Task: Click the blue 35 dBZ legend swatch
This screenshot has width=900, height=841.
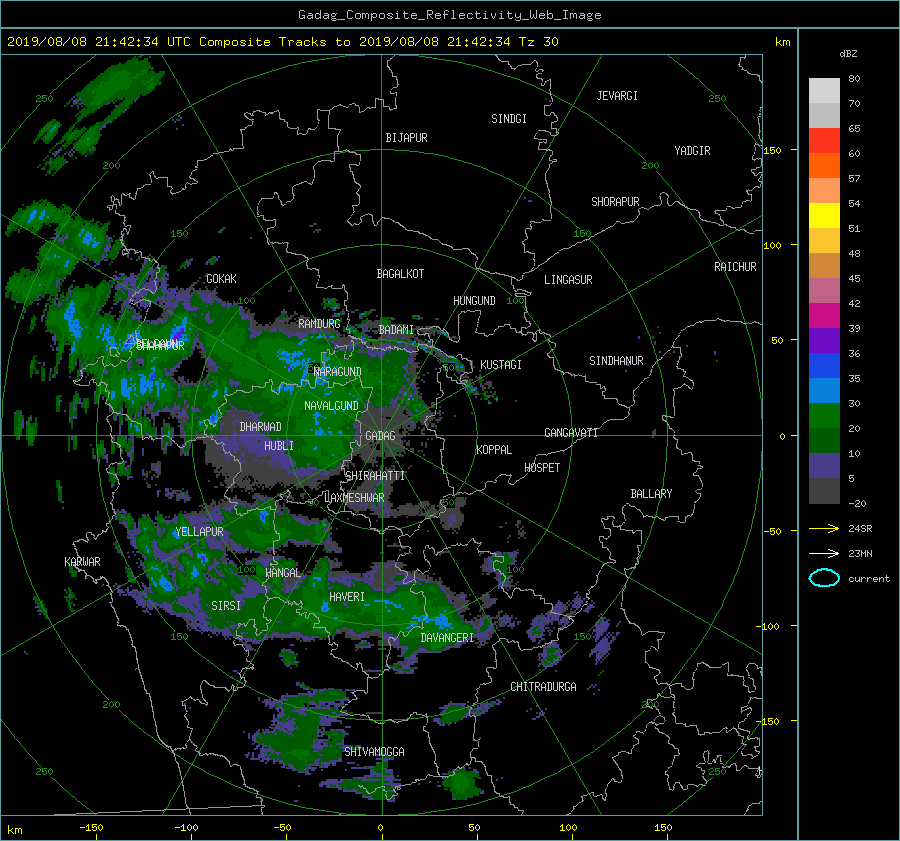Action: [824, 366]
